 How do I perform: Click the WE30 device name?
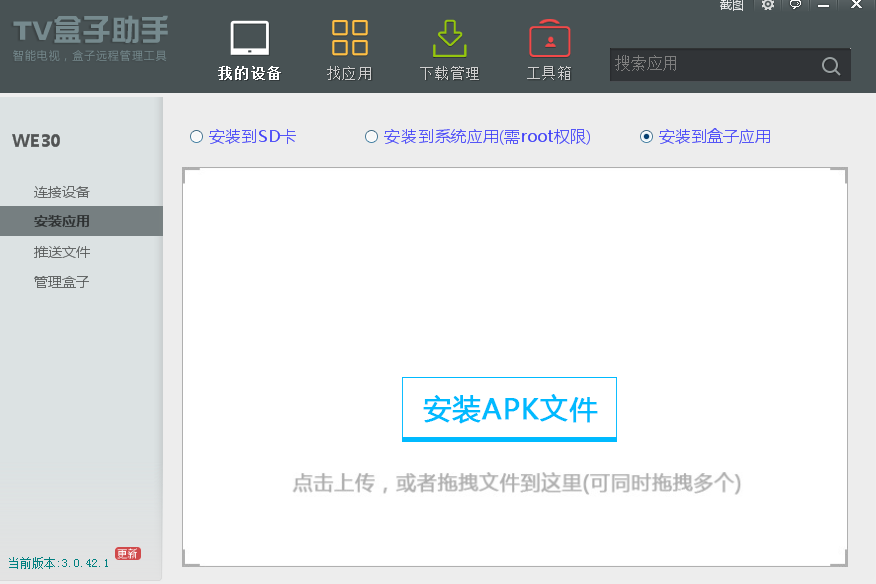tap(37, 141)
